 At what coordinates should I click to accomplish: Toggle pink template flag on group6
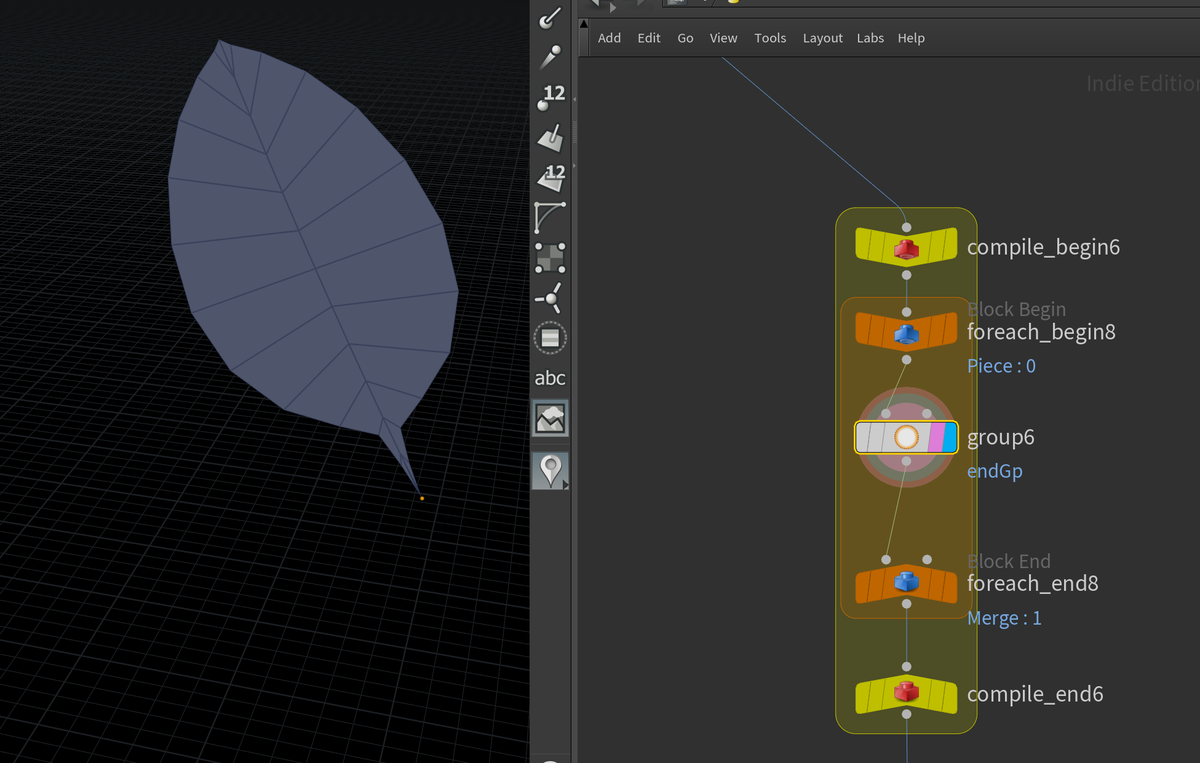936,437
